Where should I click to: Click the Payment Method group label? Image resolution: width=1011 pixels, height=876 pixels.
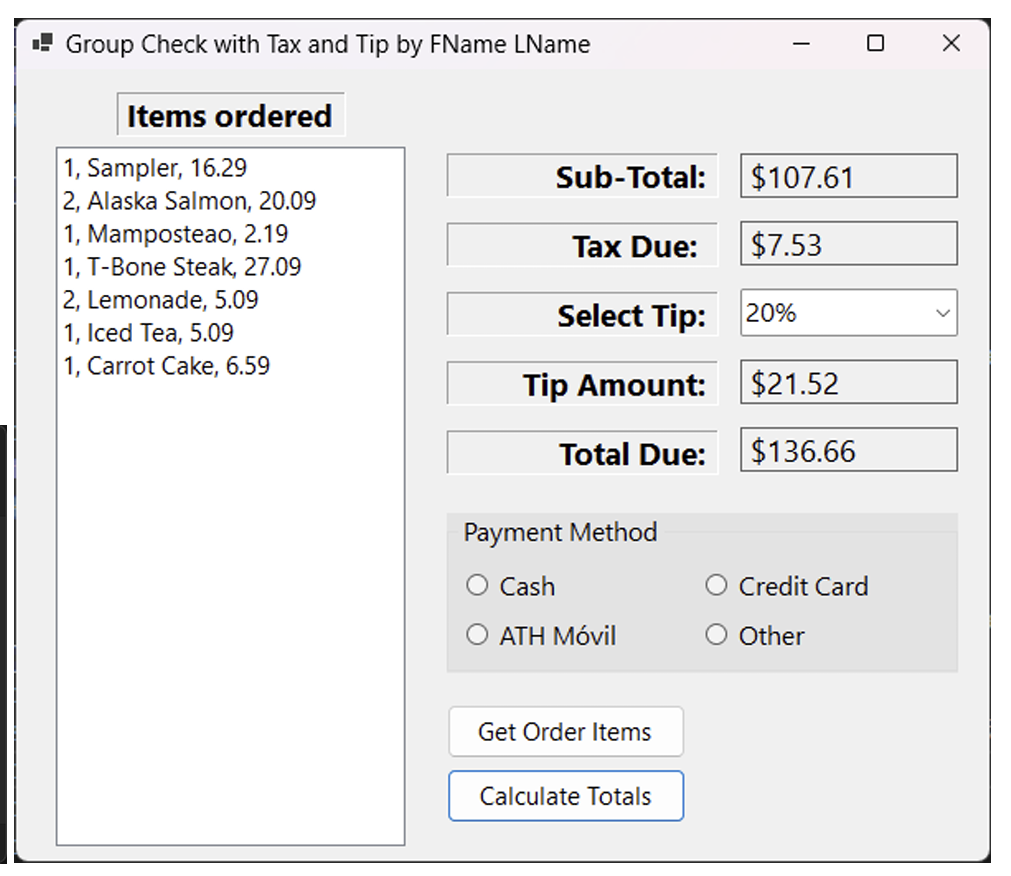point(560,532)
